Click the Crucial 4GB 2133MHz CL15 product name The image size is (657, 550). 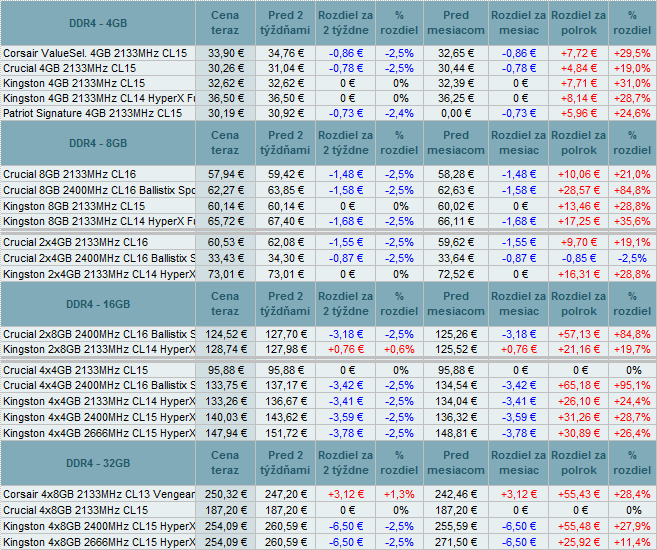tap(70, 68)
